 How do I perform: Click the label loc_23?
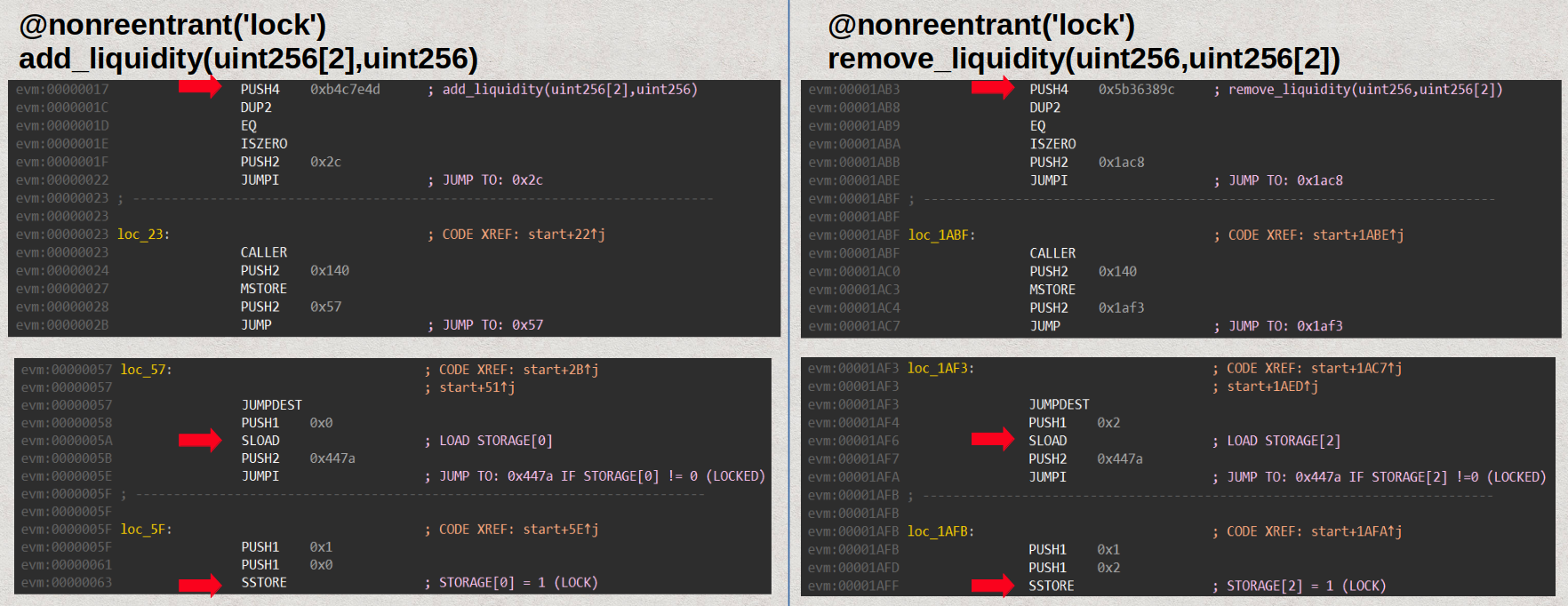(x=143, y=235)
